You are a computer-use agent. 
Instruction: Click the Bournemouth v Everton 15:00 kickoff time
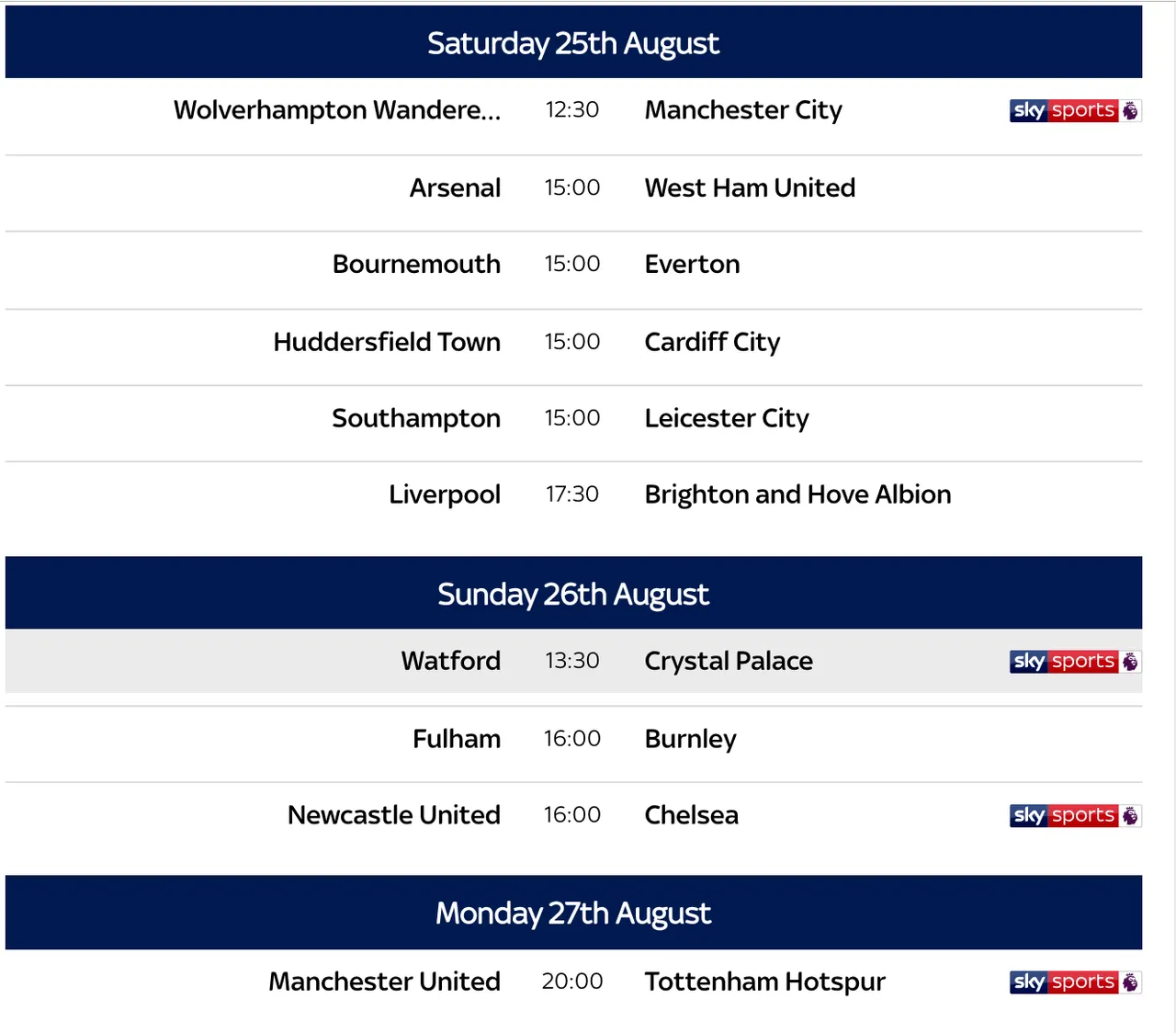[572, 264]
